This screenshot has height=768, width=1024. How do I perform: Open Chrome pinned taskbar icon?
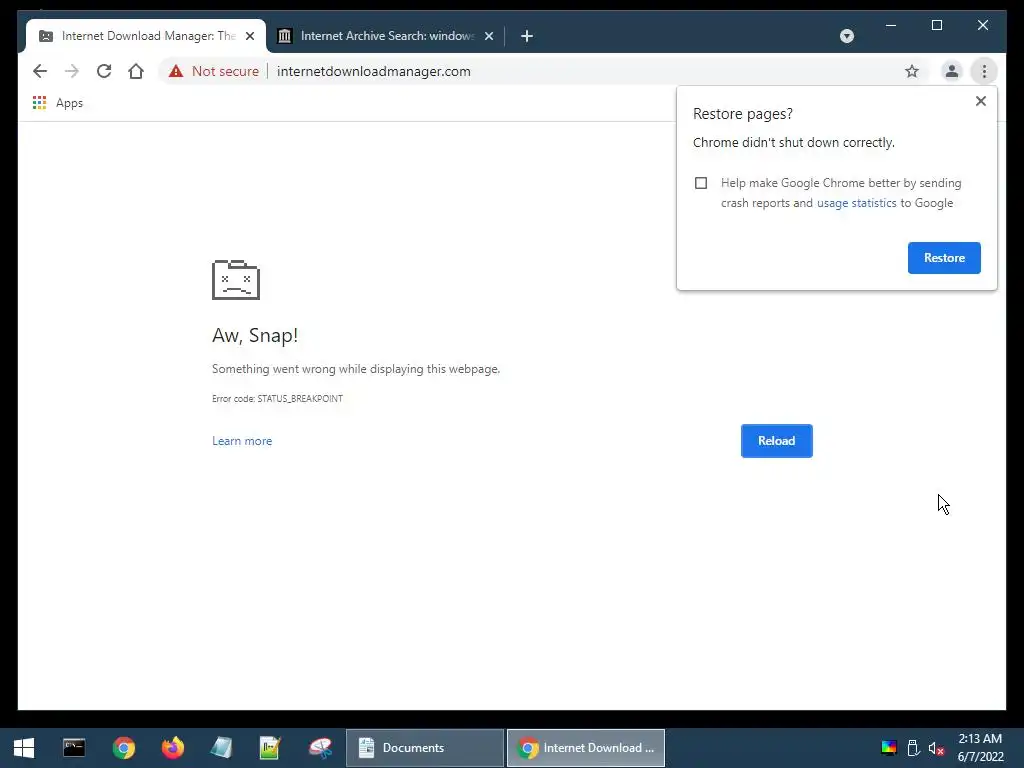(123, 748)
